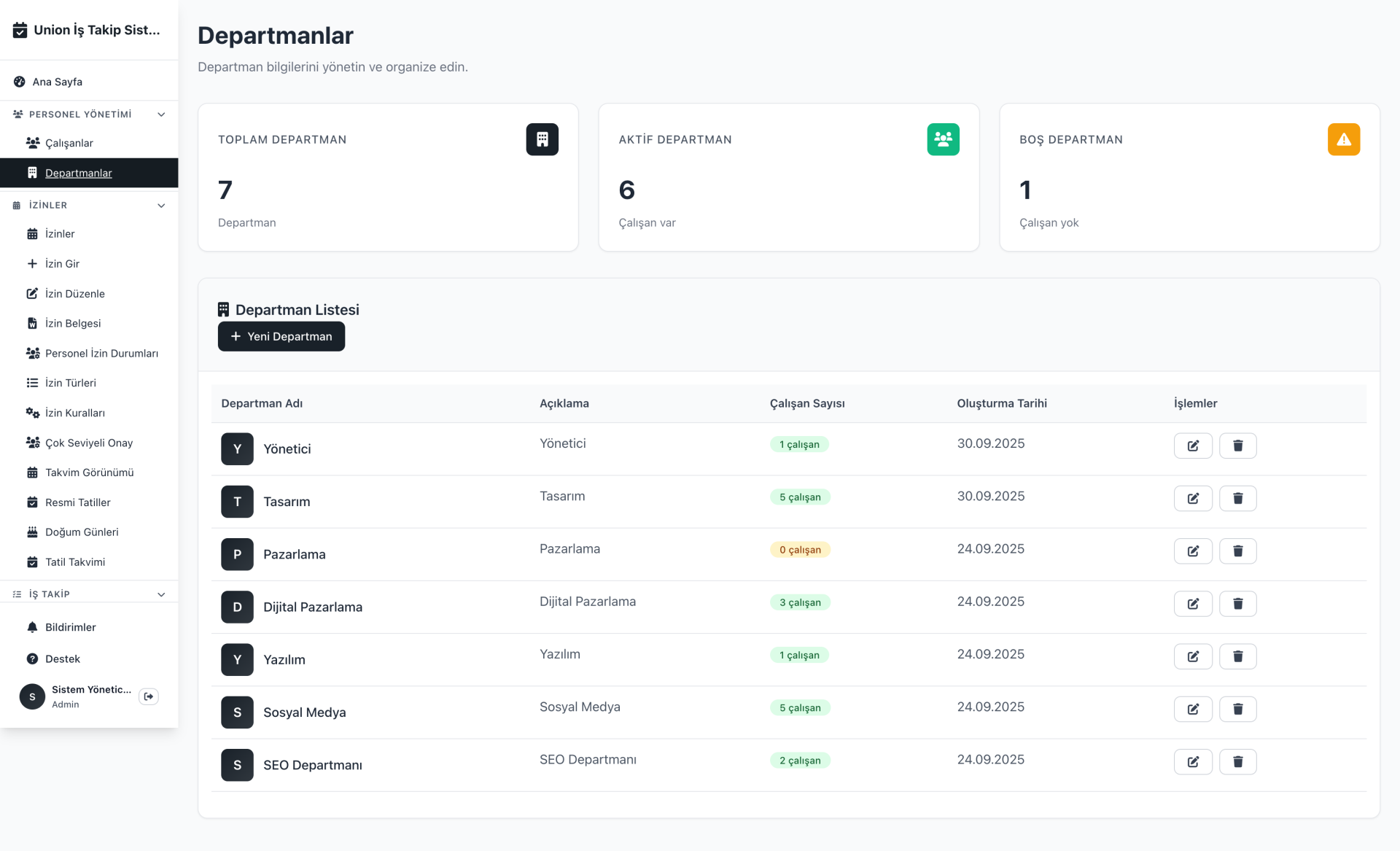Click edit icon for Sosyal Medya row

(1193, 709)
